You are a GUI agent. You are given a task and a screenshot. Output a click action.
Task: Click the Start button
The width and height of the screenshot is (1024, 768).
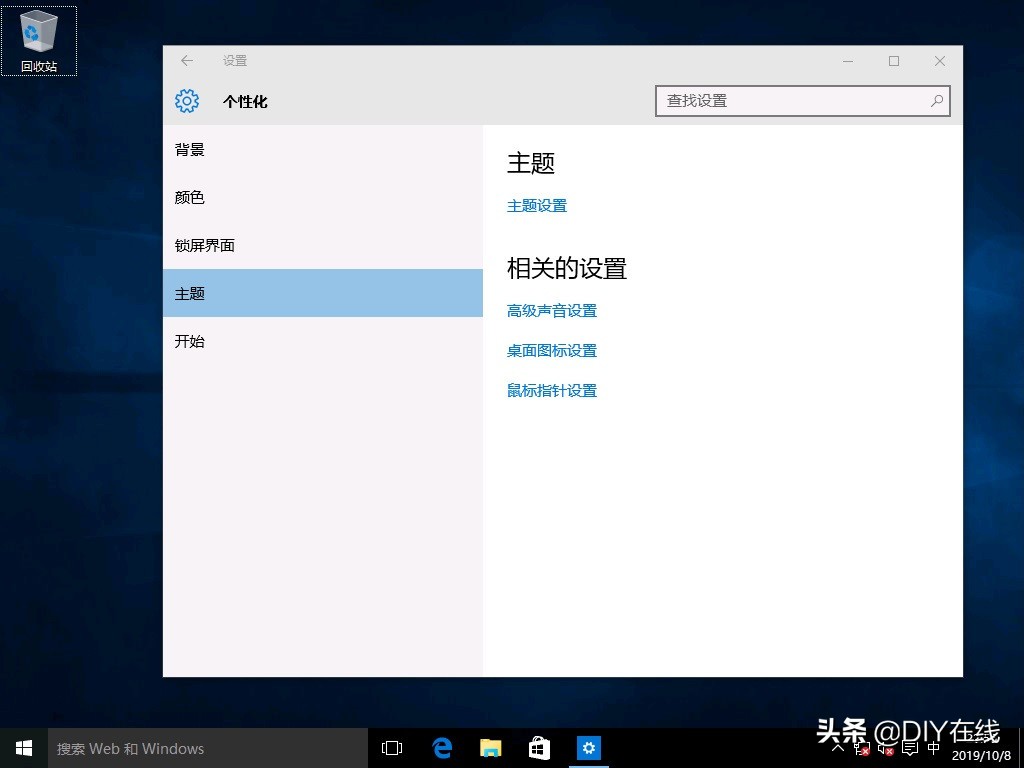click(x=23, y=747)
